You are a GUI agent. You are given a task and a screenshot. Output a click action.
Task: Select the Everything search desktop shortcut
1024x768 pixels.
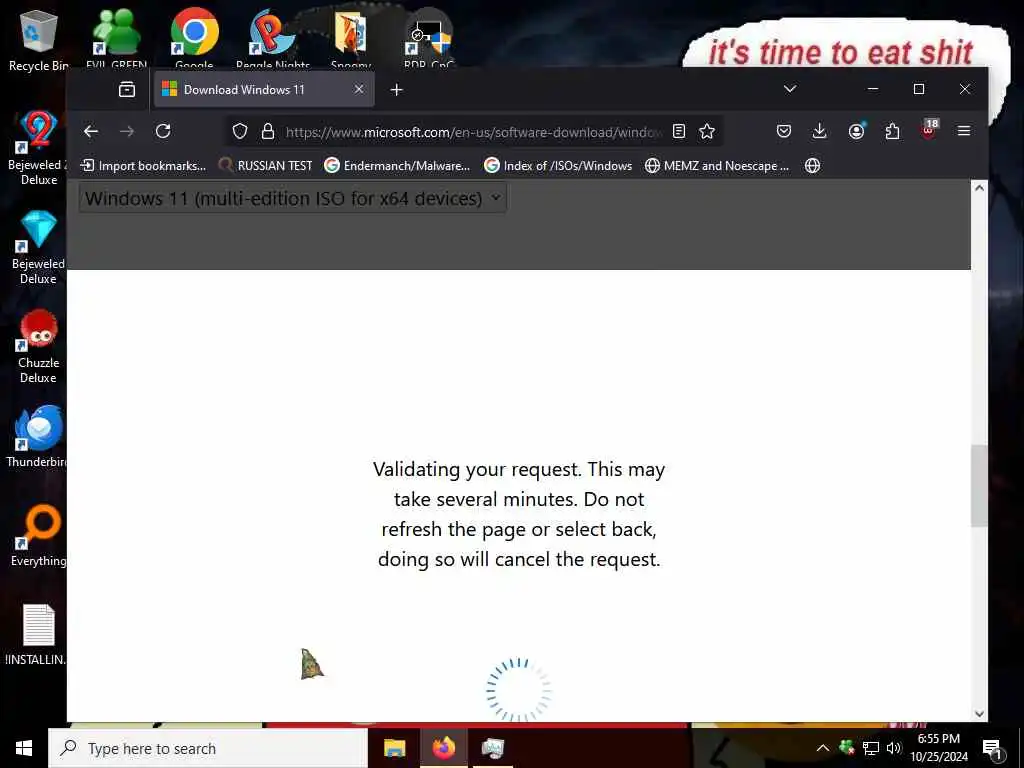click(x=38, y=536)
